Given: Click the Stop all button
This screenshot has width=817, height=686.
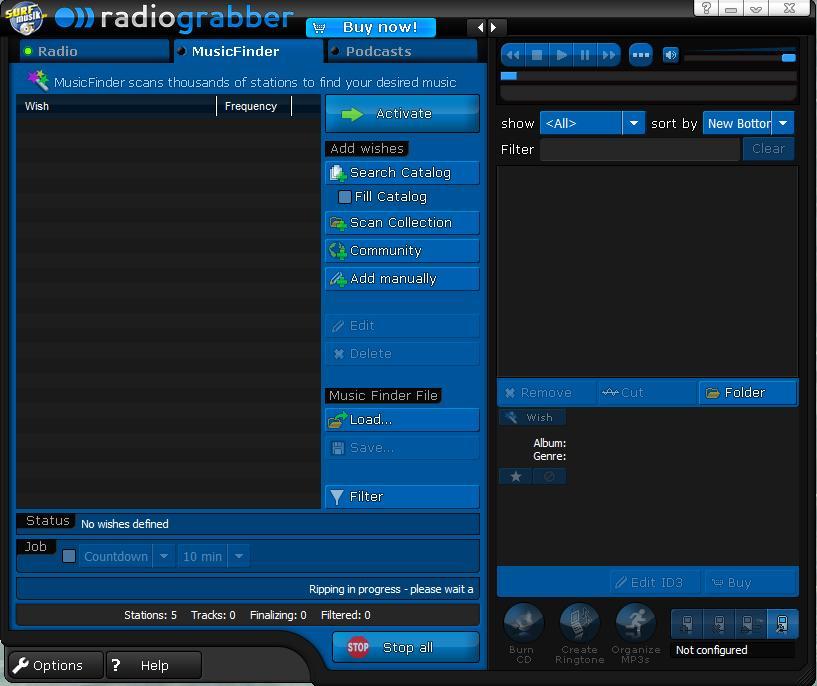Looking at the screenshot, I should click(405, 646).
